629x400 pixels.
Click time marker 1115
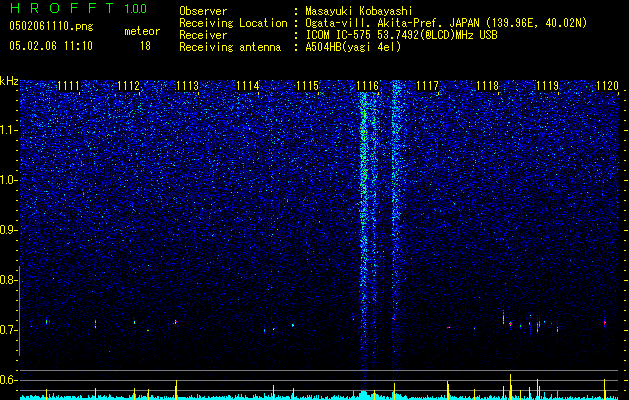click(x=308, y=86)
